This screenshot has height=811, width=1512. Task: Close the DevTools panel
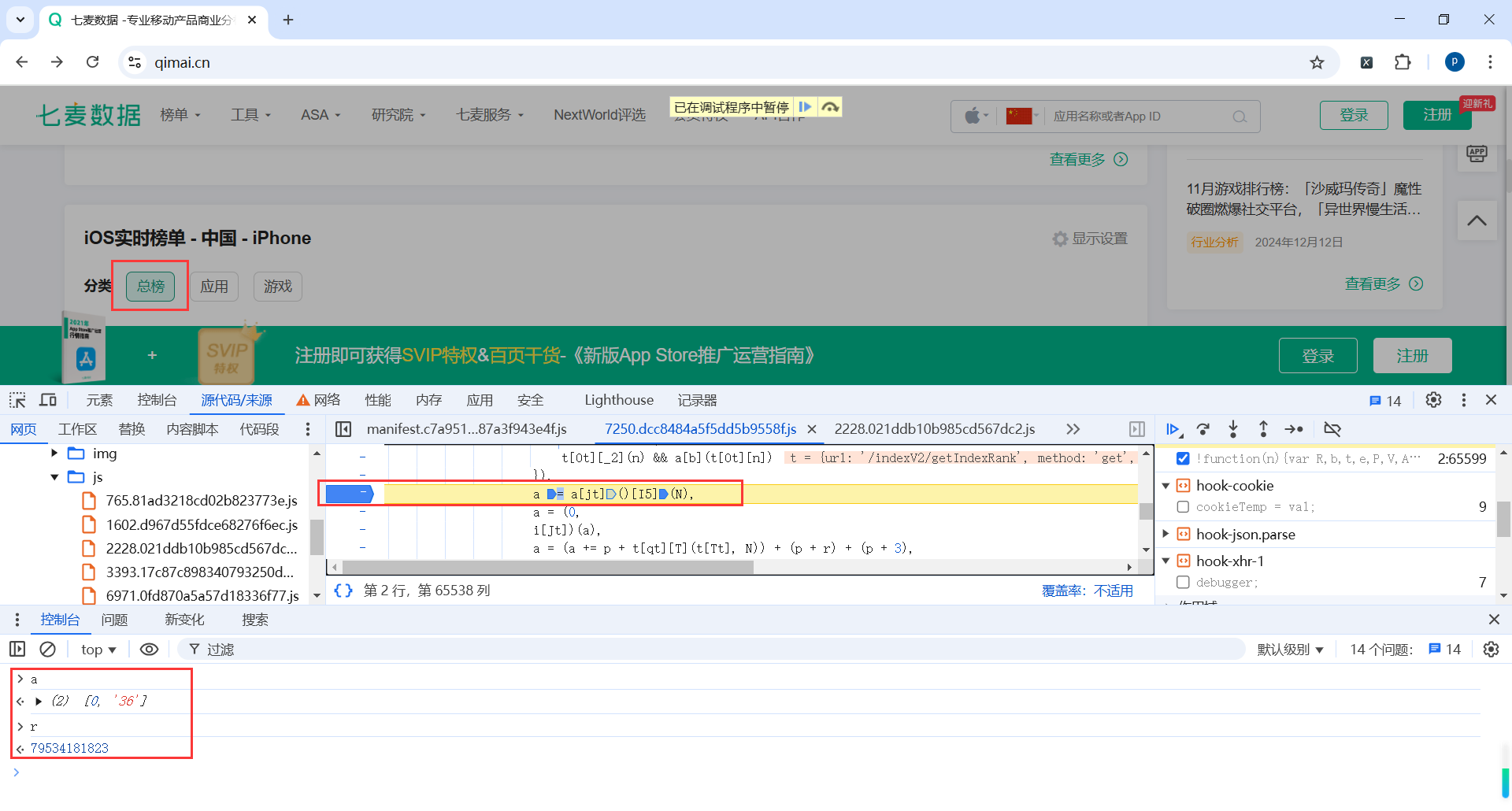point(1491,400)
